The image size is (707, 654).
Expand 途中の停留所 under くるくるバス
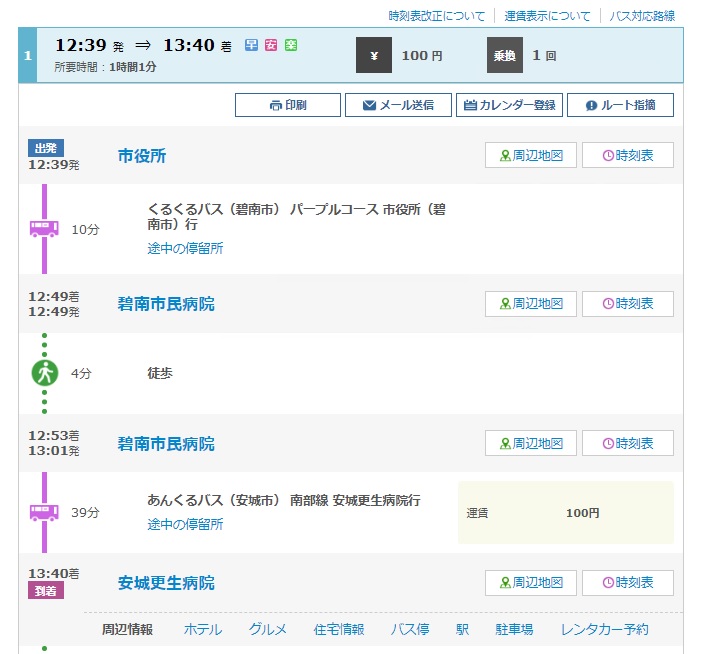pos(185,248)
